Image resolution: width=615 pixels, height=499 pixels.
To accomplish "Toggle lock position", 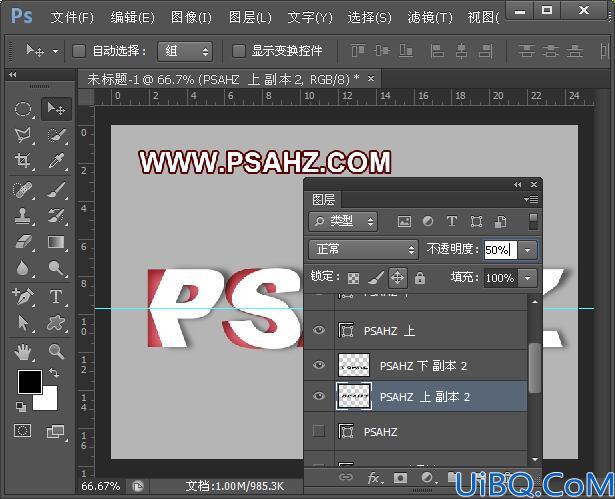I will click(x=398, y=278).
